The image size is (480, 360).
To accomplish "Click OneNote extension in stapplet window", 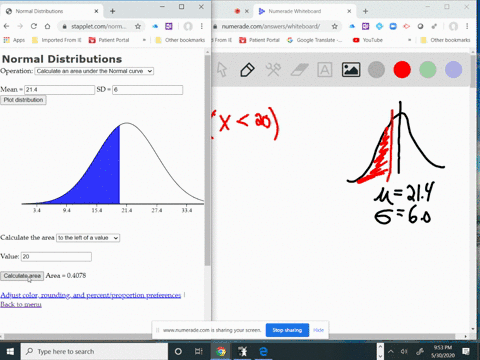I will coord(169,26).
